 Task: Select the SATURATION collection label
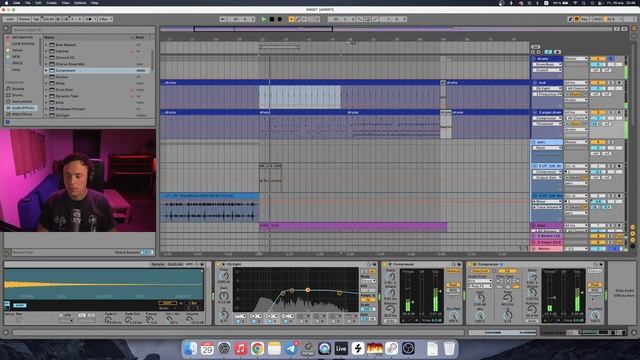coord(22,37)
